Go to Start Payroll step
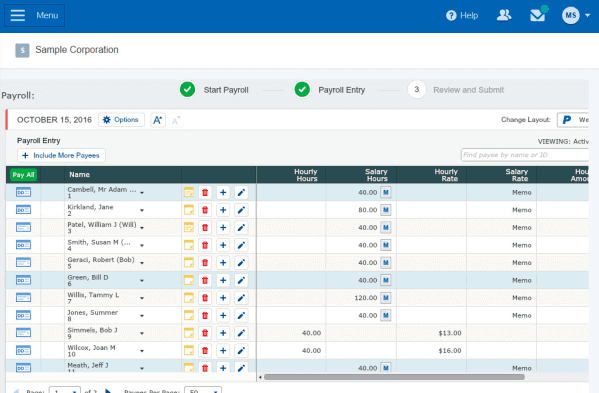The height and width of the screenshot is (393, 599). point(214,90)
